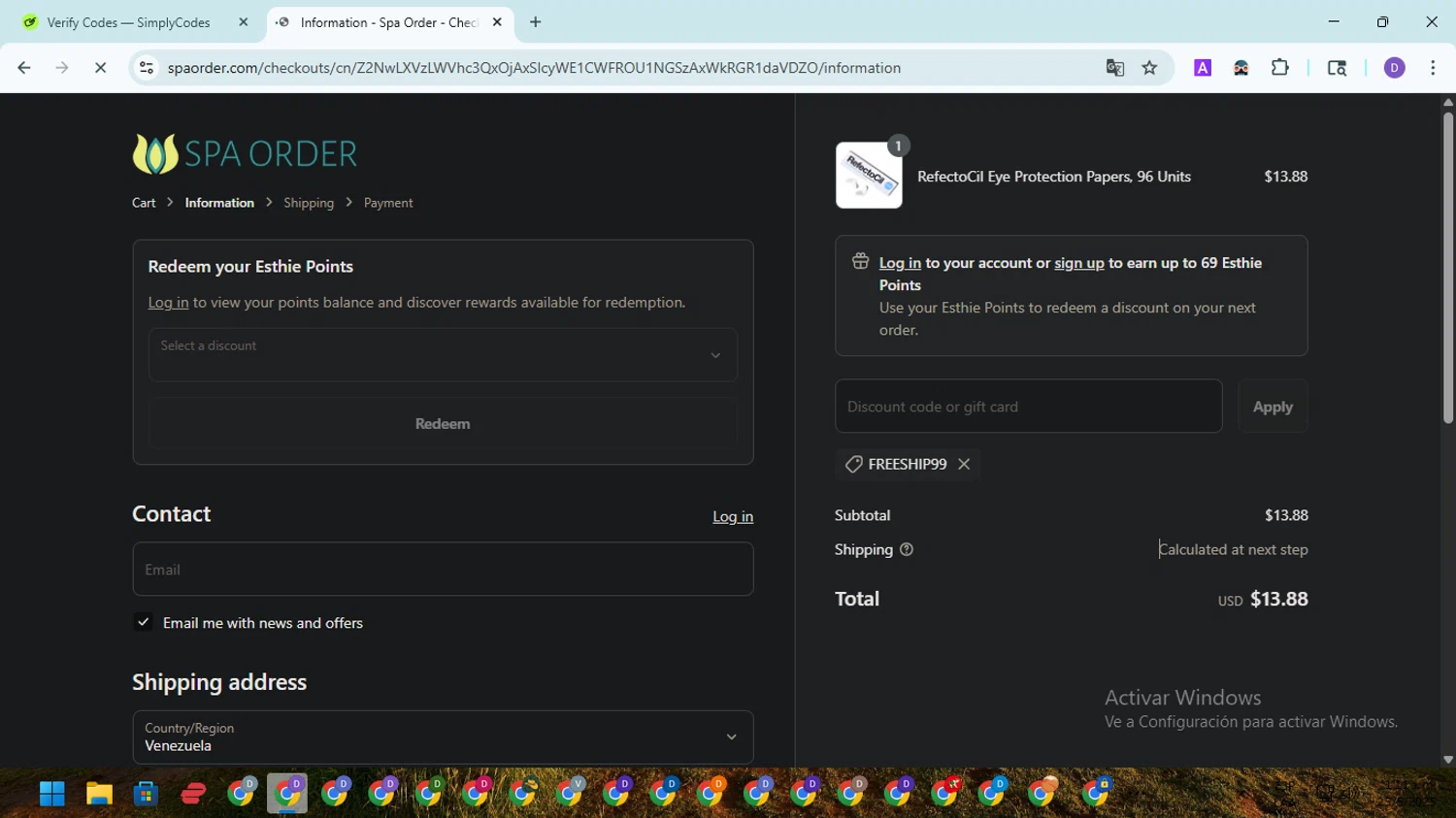Click the sign up link

1079,263
